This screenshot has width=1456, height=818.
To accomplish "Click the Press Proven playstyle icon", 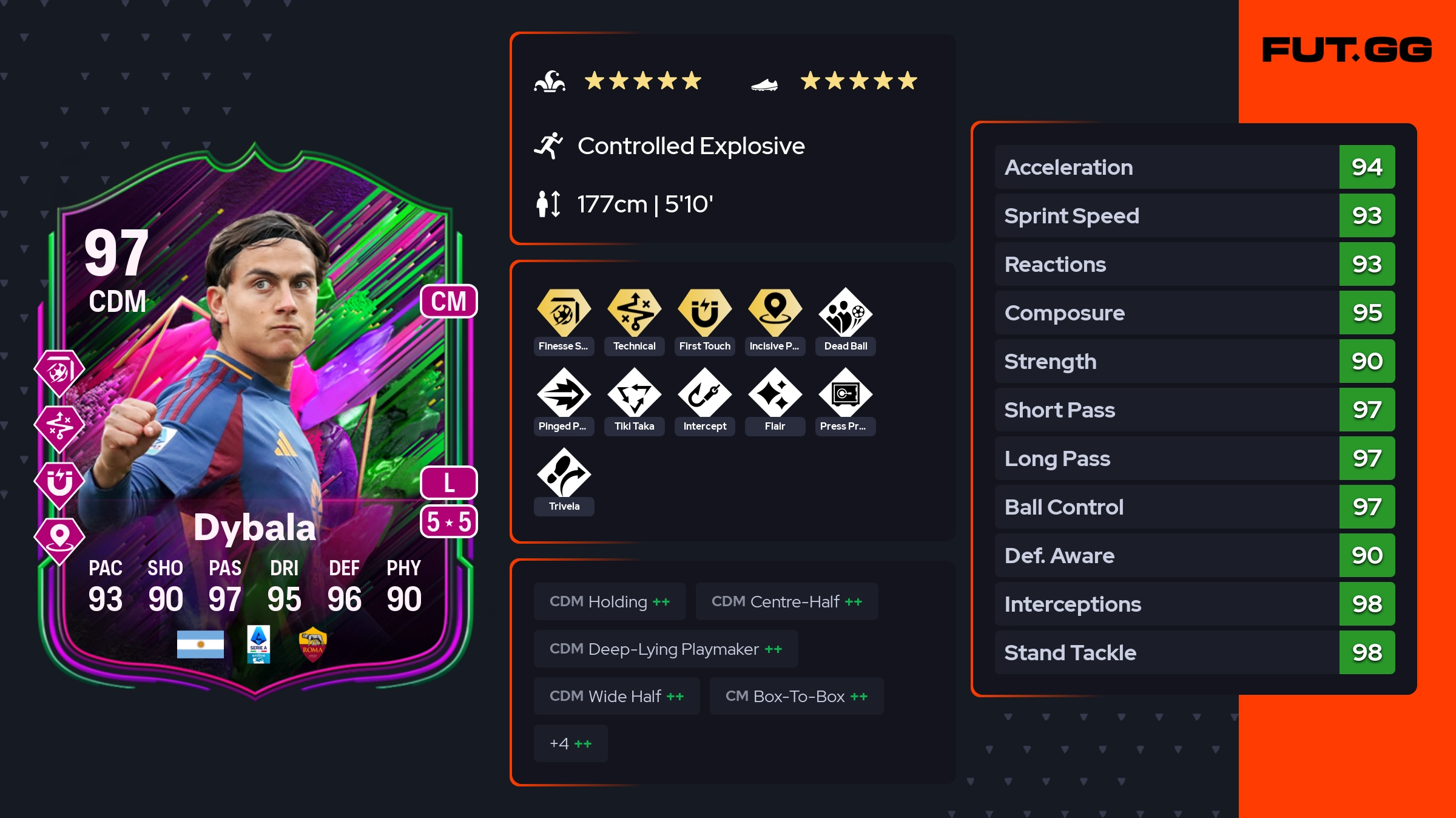I will click(845, 393).
